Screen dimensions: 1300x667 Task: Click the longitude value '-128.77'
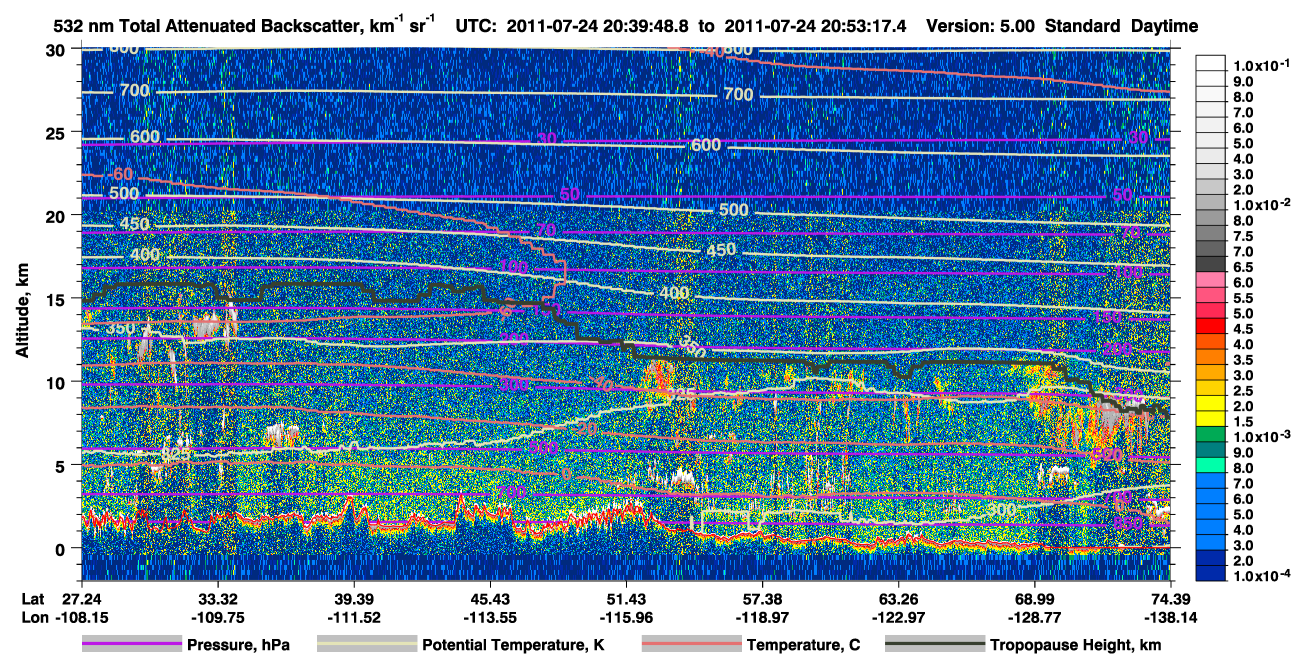click(1034, 617)
